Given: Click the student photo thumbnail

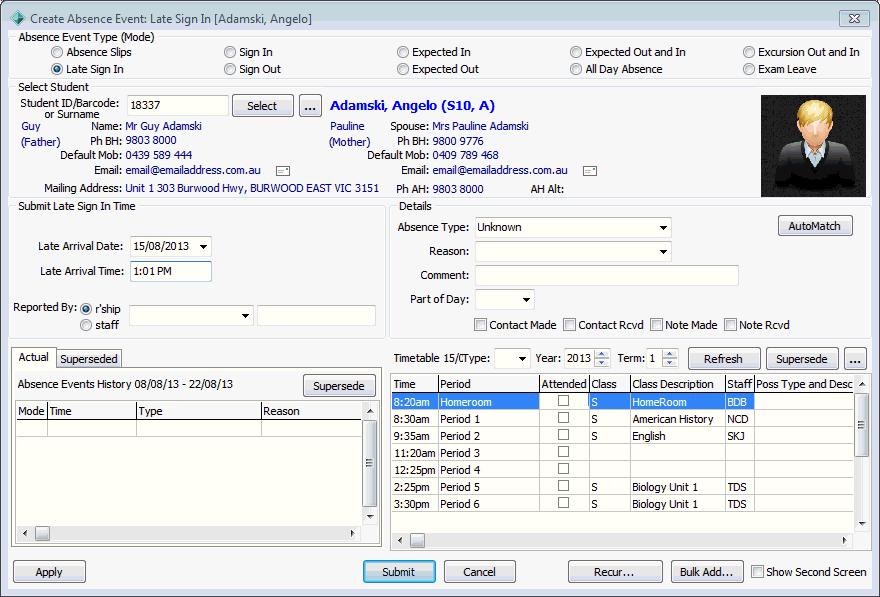Looking at the screenshot, I should coord(813,146).
